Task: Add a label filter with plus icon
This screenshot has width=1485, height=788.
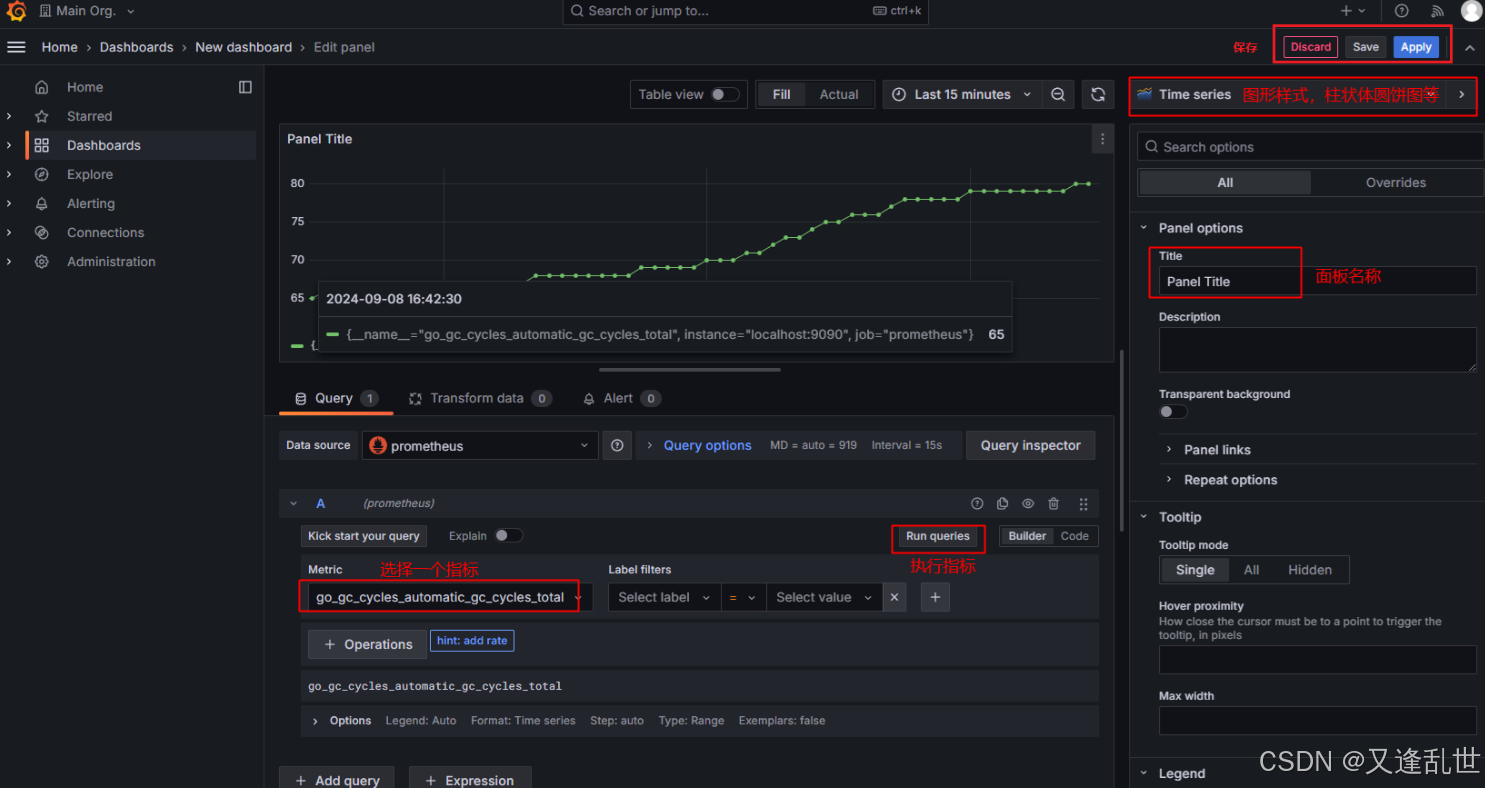Action: [935, 597]
